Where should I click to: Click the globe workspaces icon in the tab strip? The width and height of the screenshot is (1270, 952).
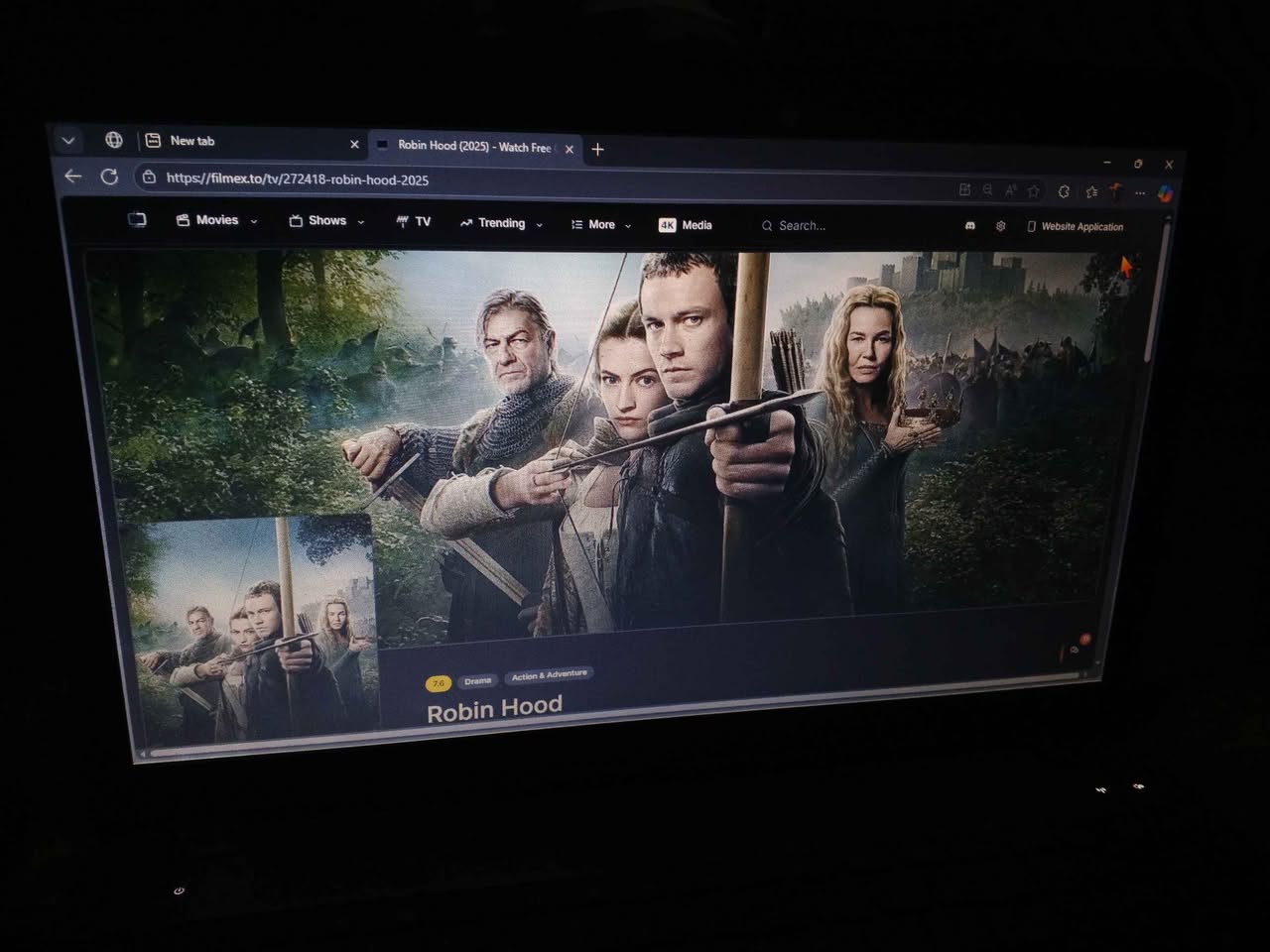point(114,140)
